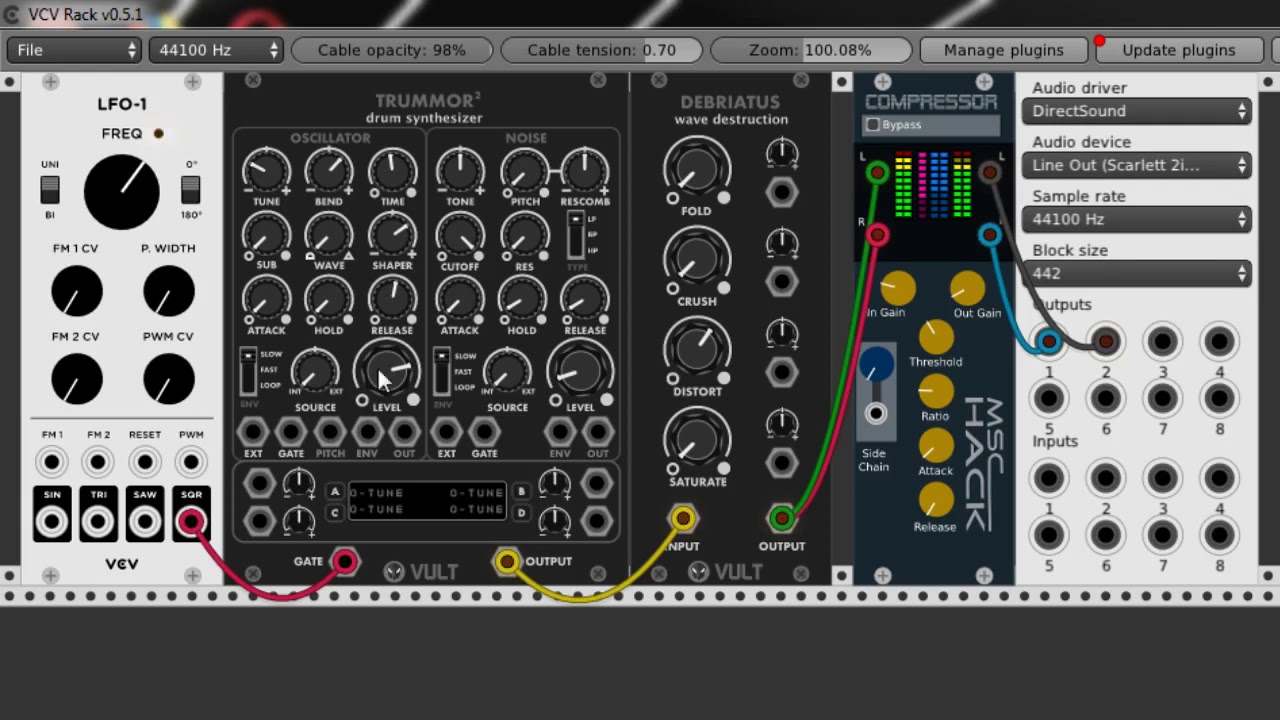
Task: Click the Trummor oscillator BEND knob
Action: coord(329,172)
